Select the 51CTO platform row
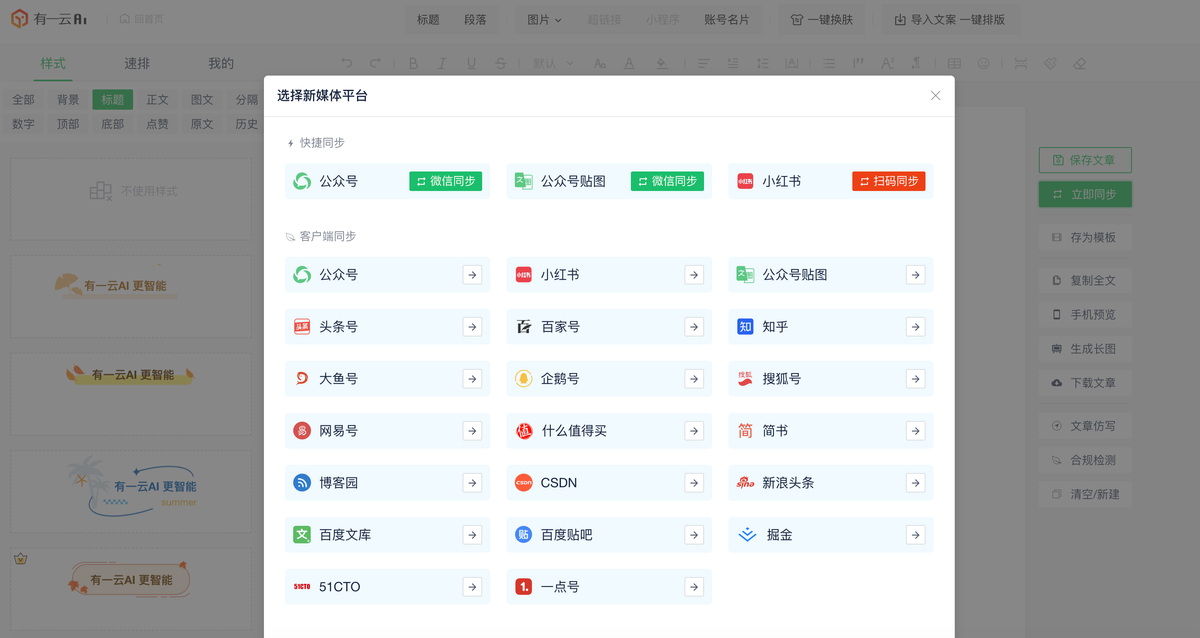The height and width of the screenshot is (638, 1200). click(x=387, y=587)
